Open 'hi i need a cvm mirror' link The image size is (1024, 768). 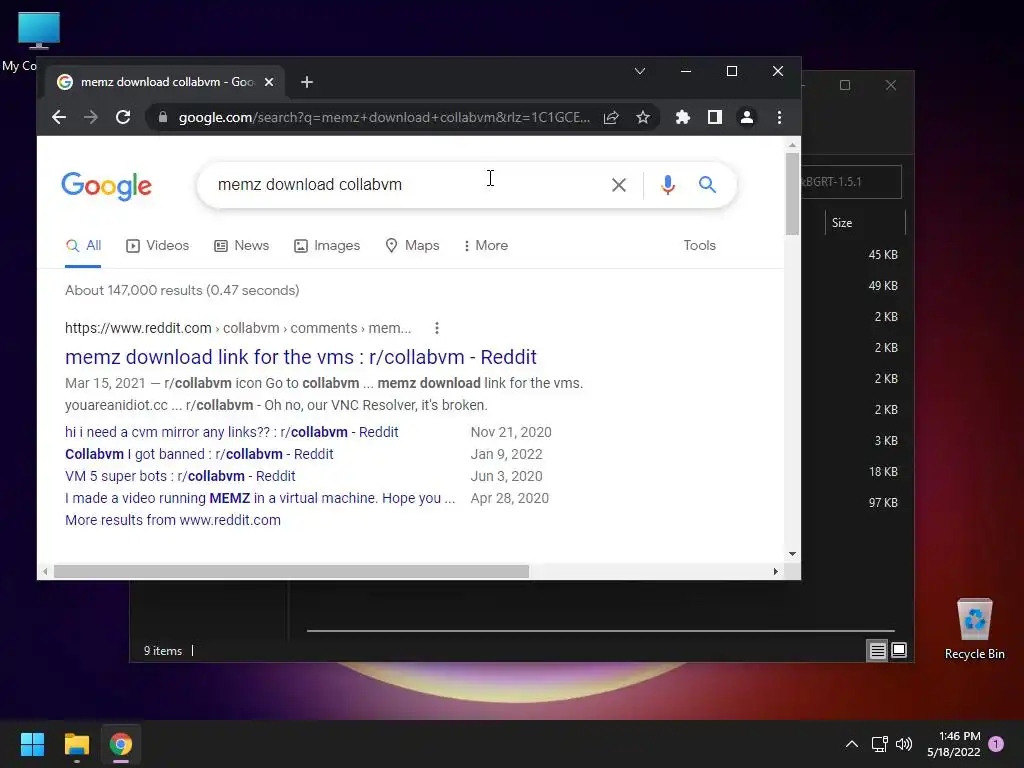point(231,432)
